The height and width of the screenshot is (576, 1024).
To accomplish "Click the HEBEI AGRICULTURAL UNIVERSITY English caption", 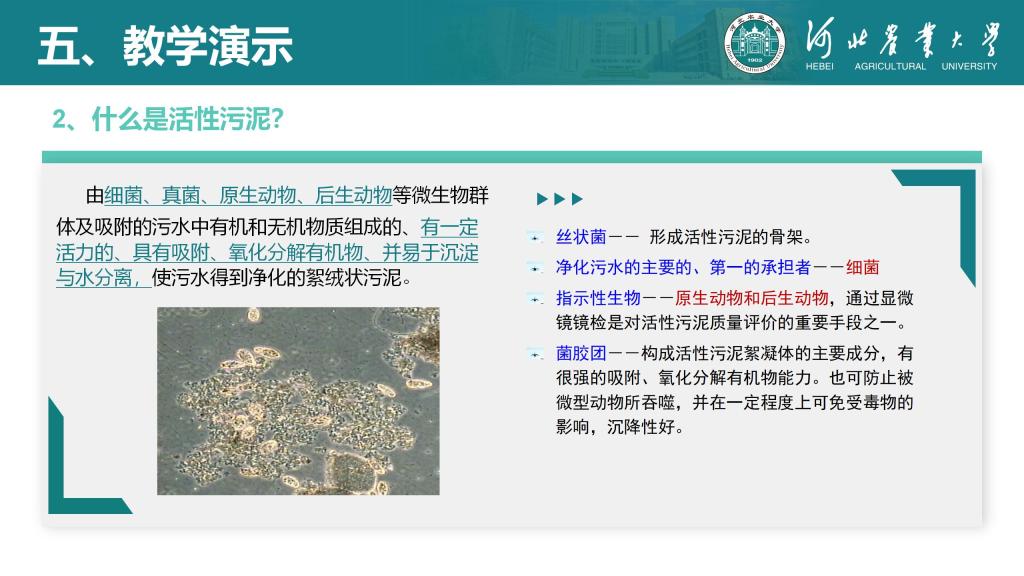I will point(900,66).
